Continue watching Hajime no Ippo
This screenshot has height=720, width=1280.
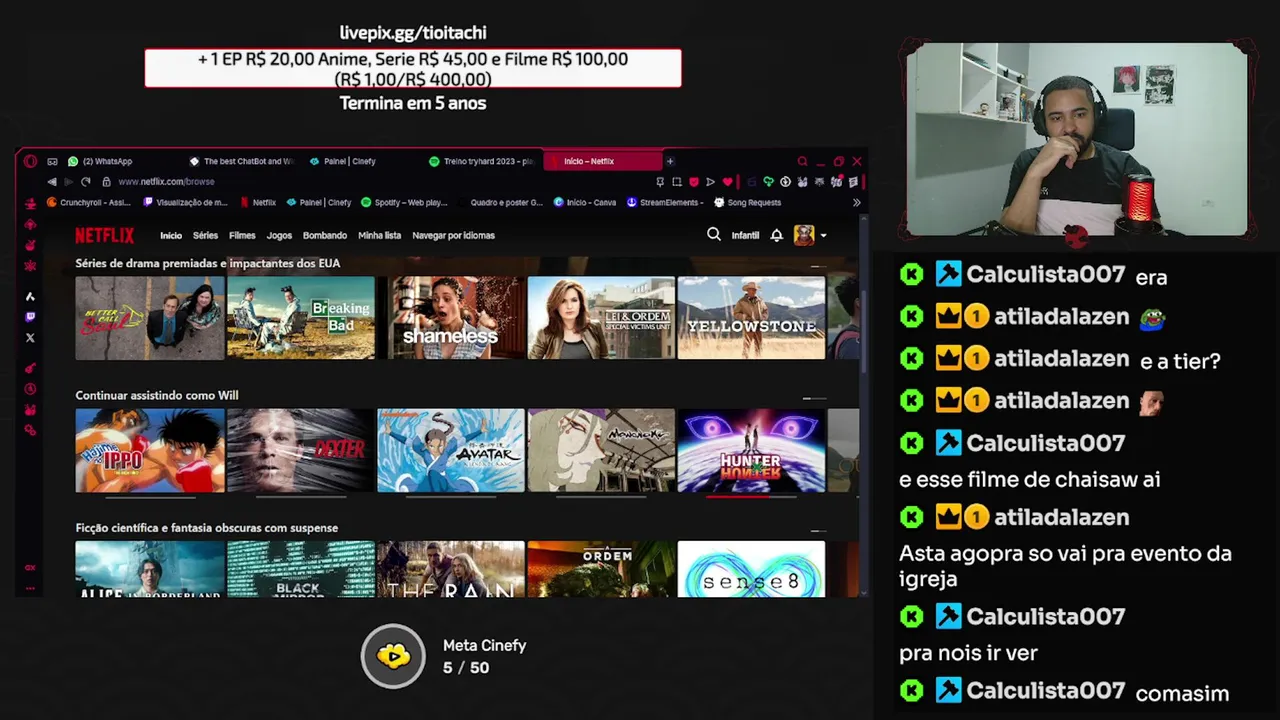click(x=150, y=450)
